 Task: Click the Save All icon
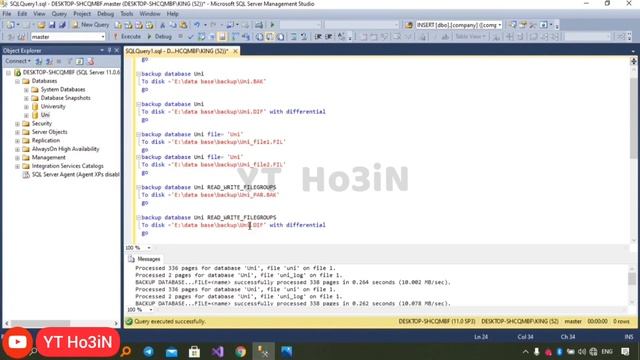point(62,25)
